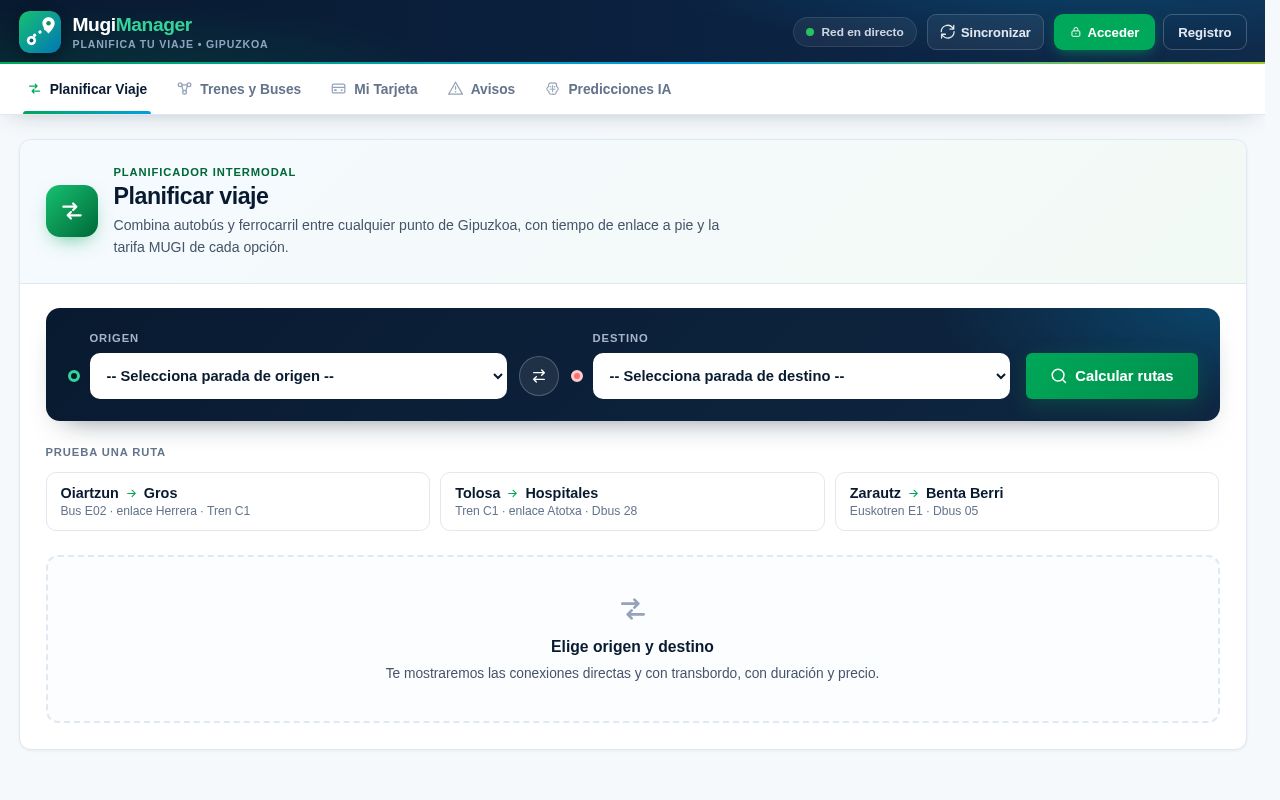This screenshot has width=1280, height=800.
Task: Click the Acceder login button
Action: tap(1104, 32)
